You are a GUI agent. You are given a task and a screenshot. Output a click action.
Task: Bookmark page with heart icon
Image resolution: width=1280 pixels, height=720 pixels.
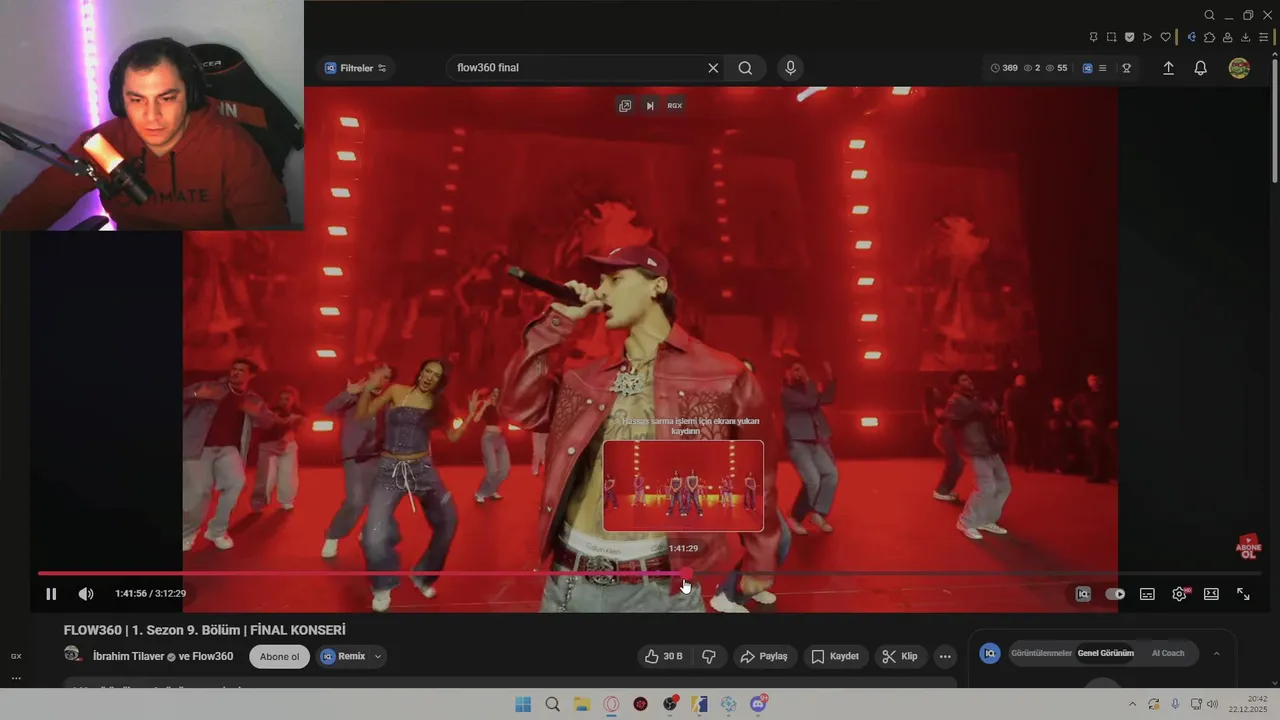[x=1165, y=37]
